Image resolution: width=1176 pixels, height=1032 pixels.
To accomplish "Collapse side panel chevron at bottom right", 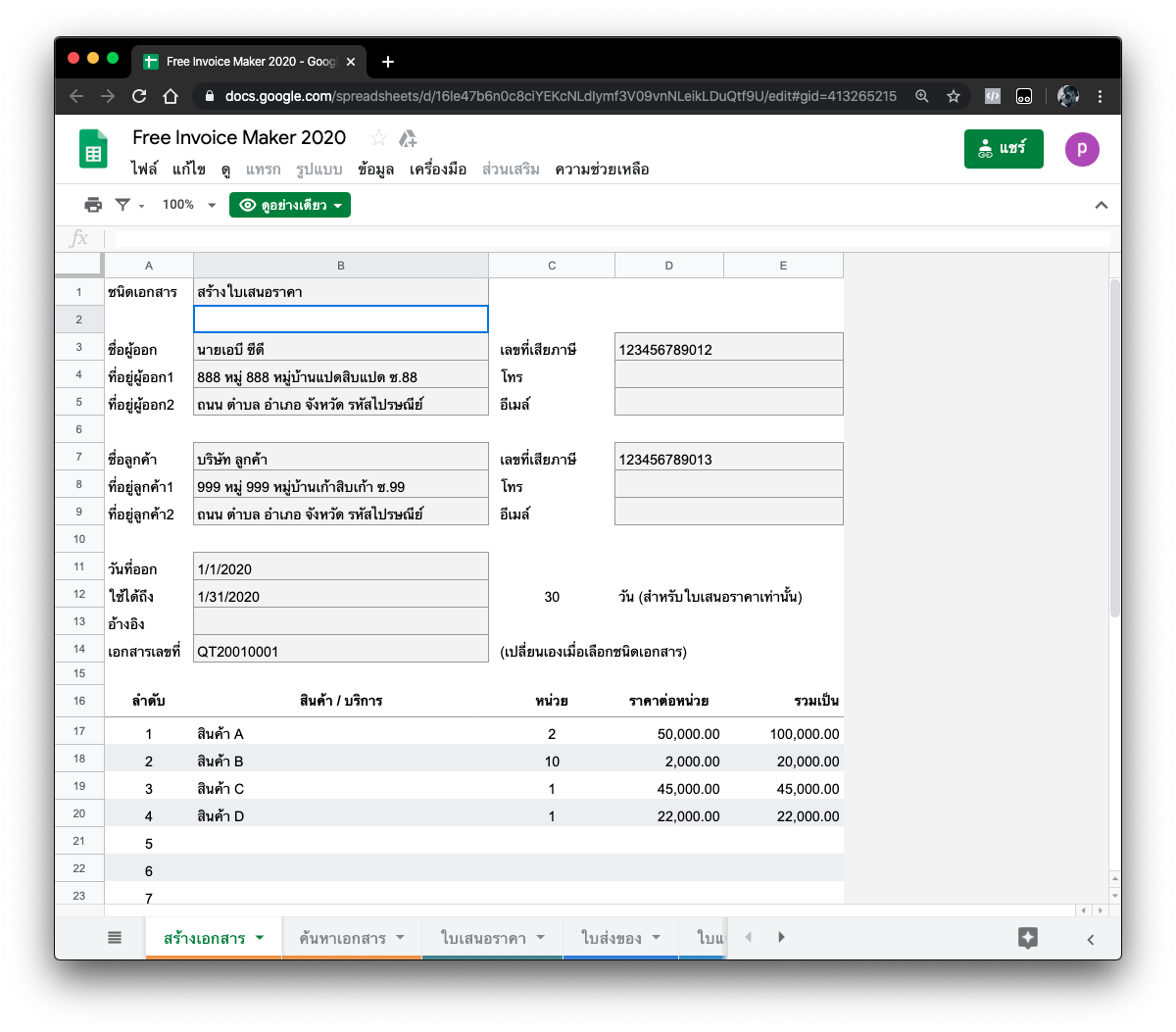I will (1091, 939).
